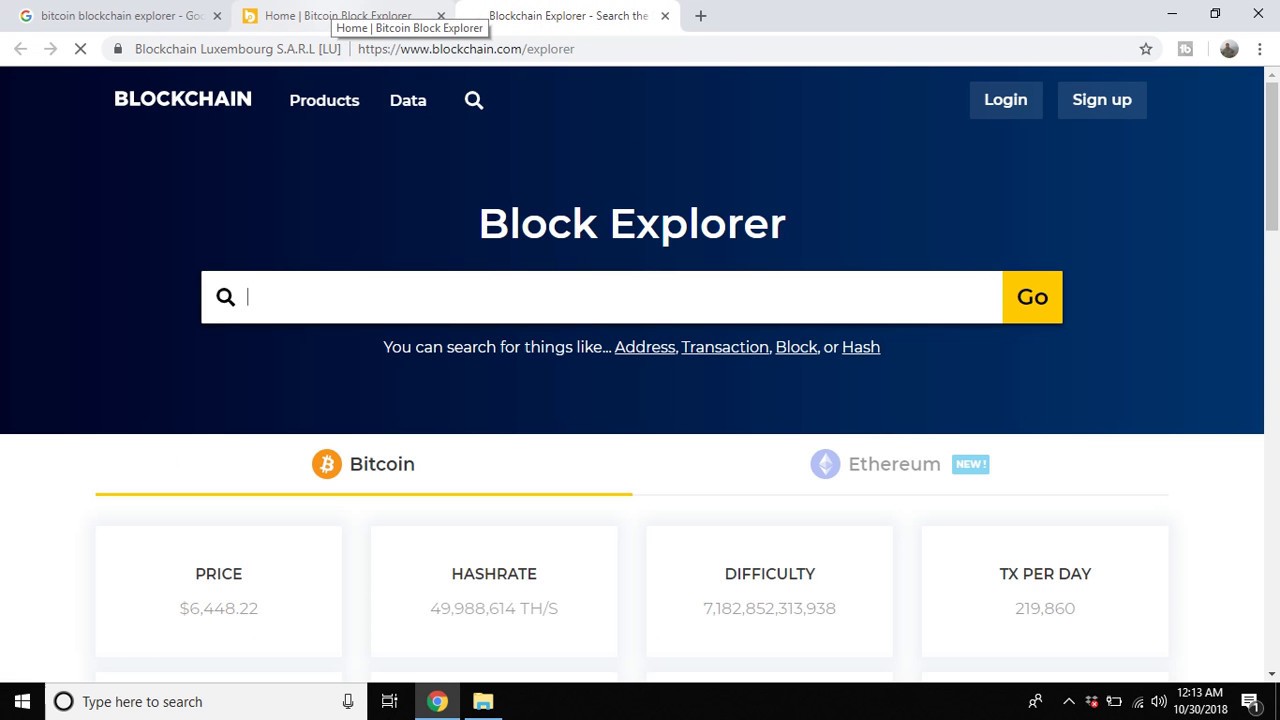
Task: Click the Windows taskbar search box
Action: pos(205,702)
